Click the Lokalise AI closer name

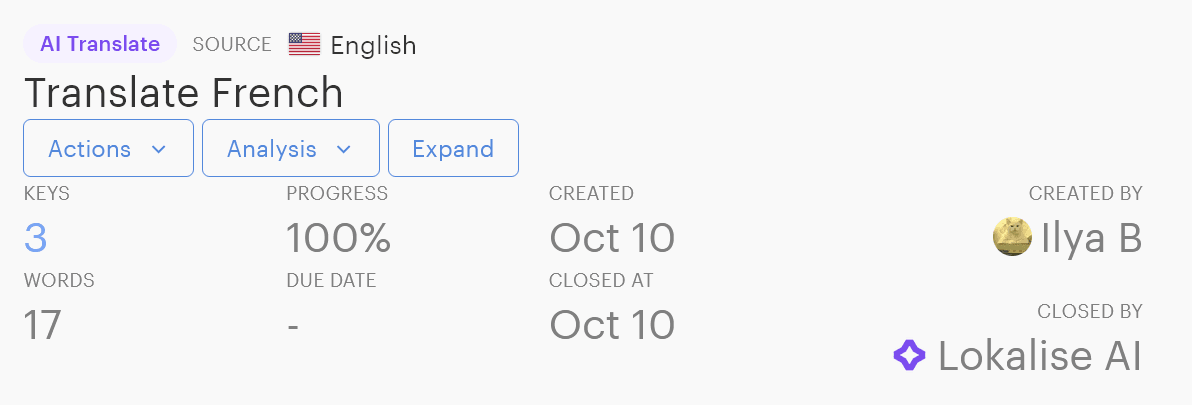[1039, 356]
